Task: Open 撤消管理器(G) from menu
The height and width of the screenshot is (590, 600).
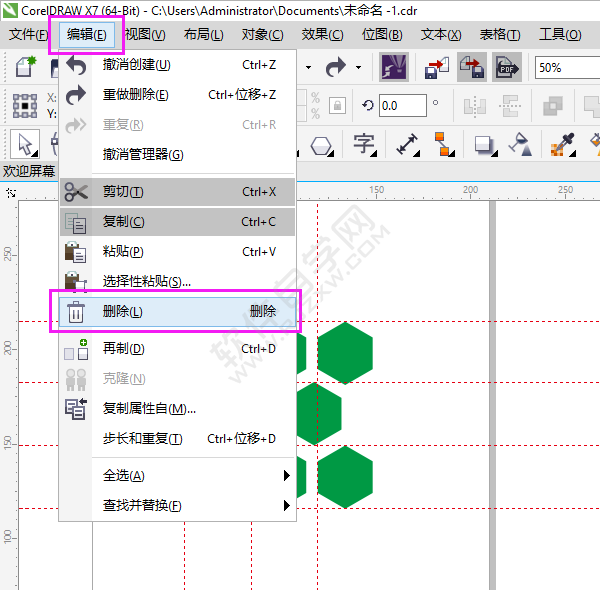Action: click(177, 155)
